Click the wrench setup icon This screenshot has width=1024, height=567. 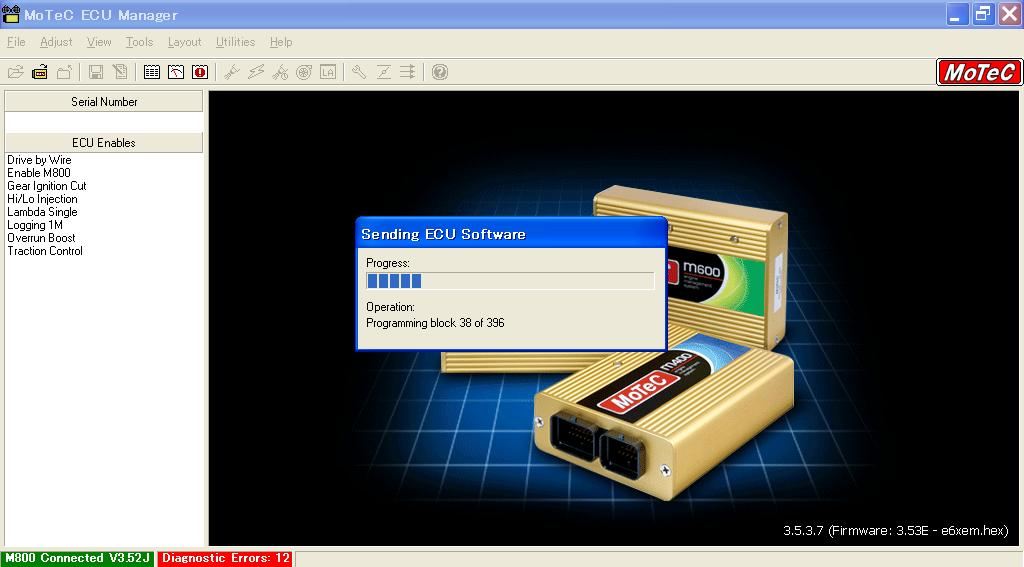pyautogui.click(x=359, y=72)
